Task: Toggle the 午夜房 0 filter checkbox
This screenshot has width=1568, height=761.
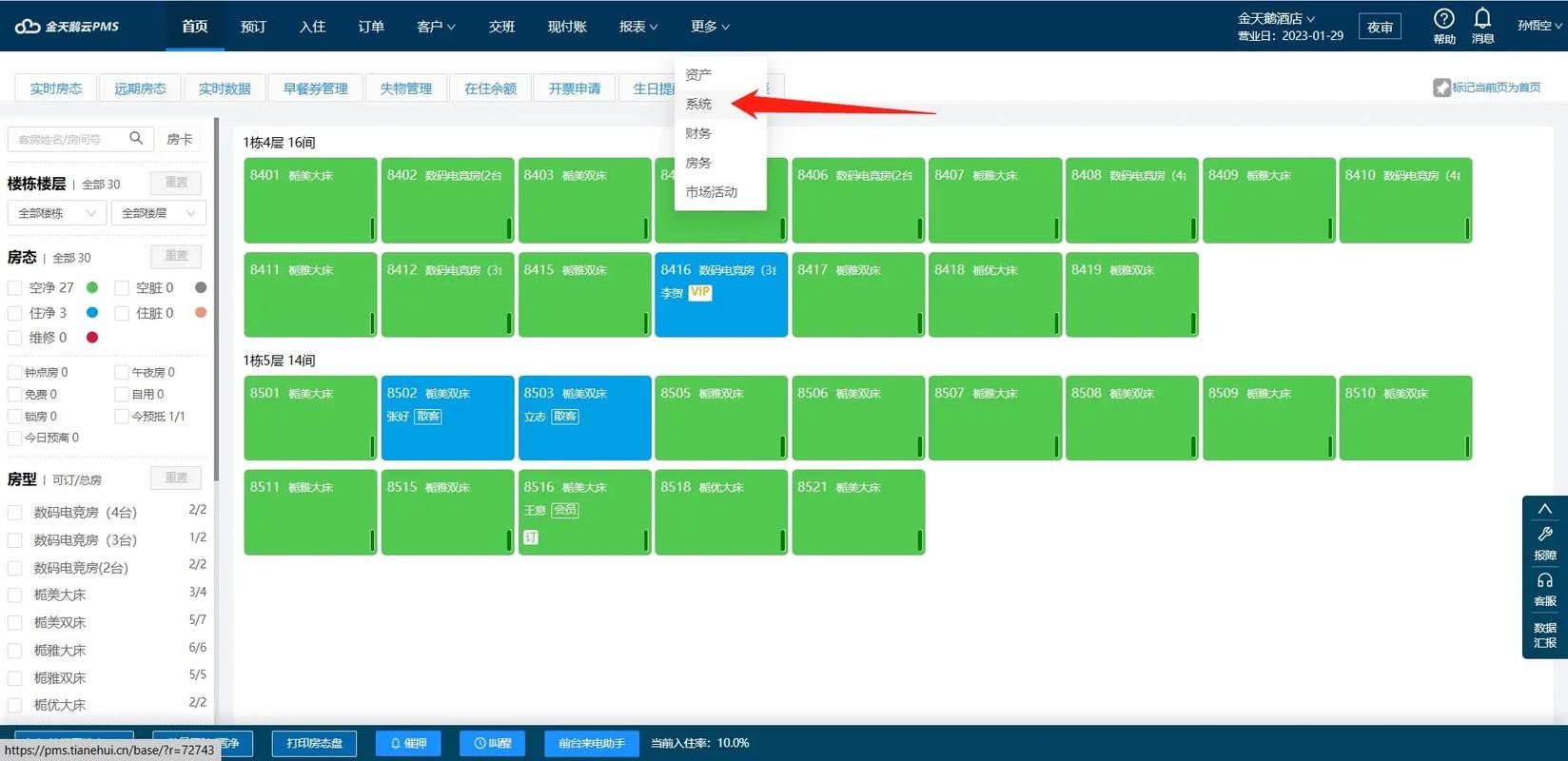Action: (122, 372)
